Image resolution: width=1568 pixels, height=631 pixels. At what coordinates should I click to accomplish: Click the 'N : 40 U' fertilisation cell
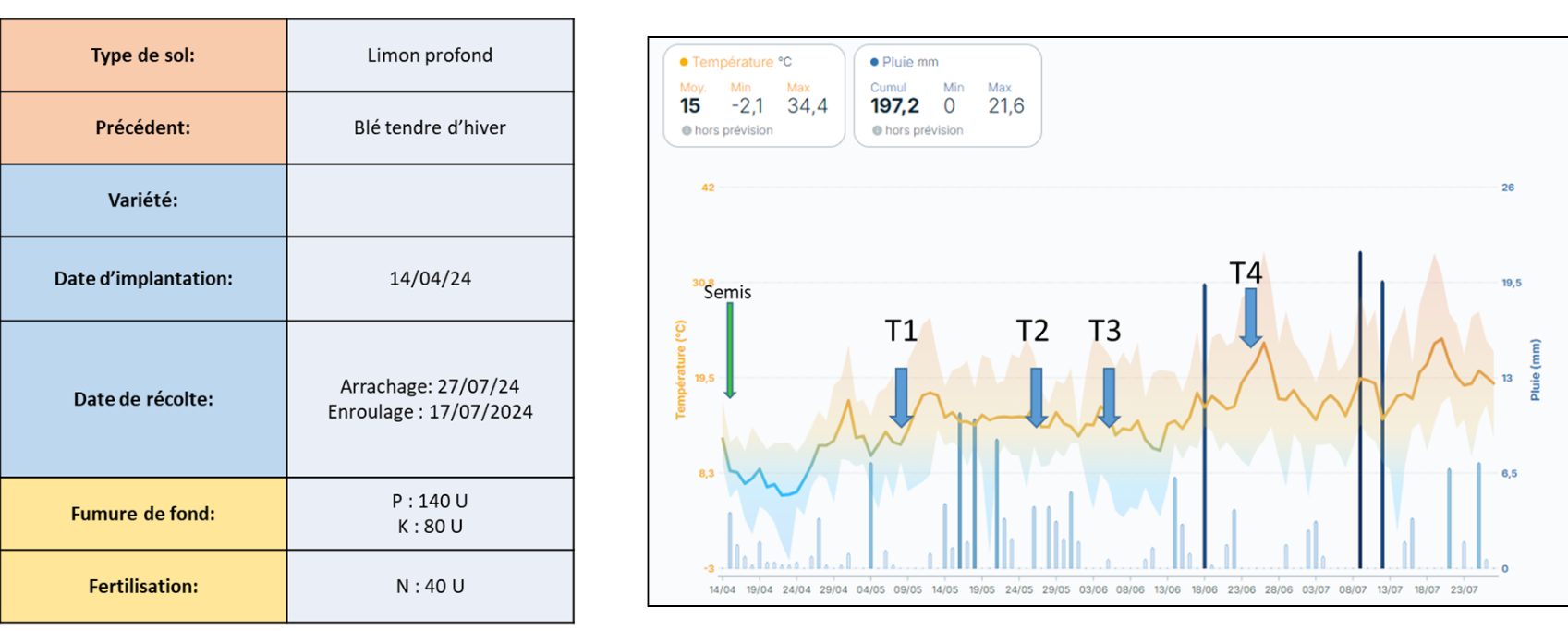(x=430, y=587)
